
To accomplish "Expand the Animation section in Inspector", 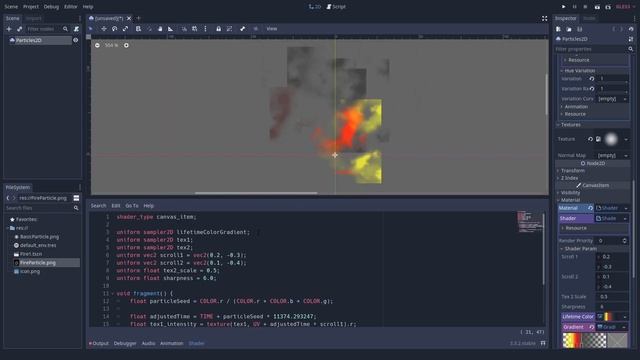I will pyautogui.click(x=576, y=107).
